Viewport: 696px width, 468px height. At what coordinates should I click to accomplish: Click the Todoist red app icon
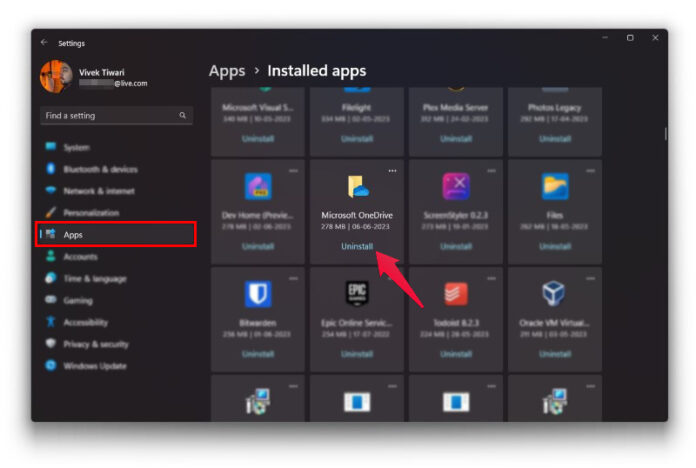pyautogui.click(x=456, y=294)
